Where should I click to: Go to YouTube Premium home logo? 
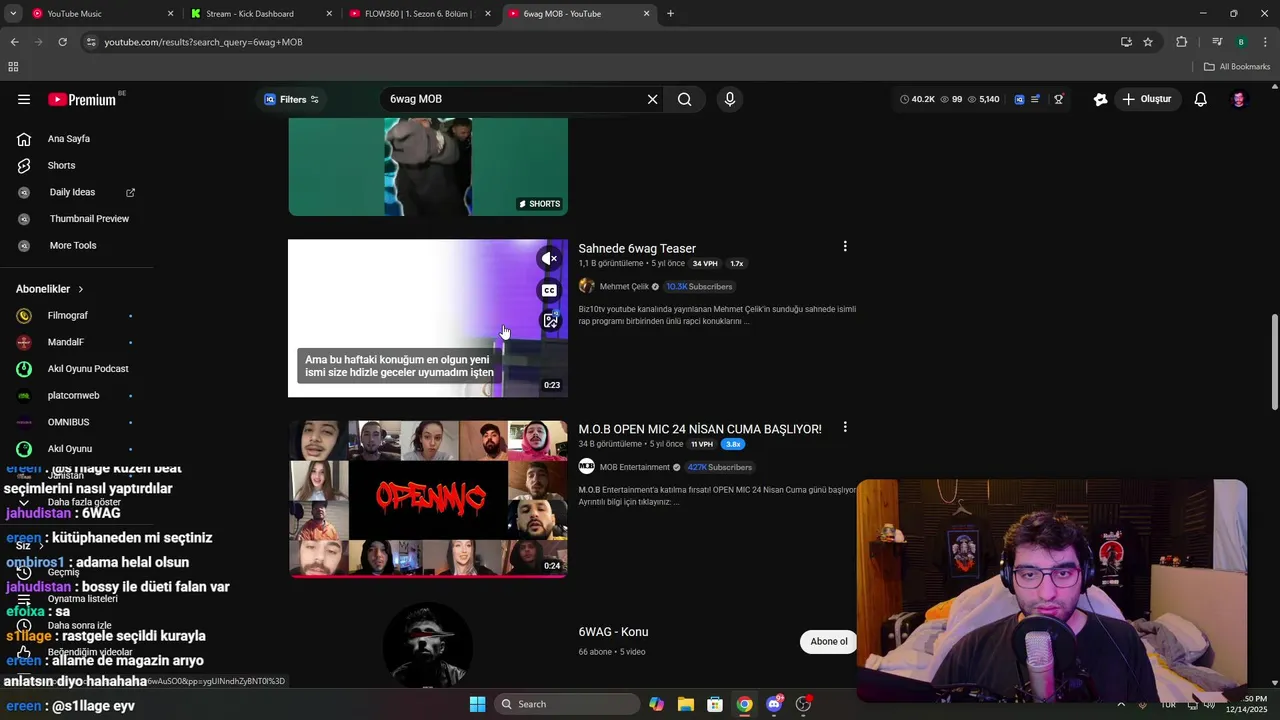(83, 99)
